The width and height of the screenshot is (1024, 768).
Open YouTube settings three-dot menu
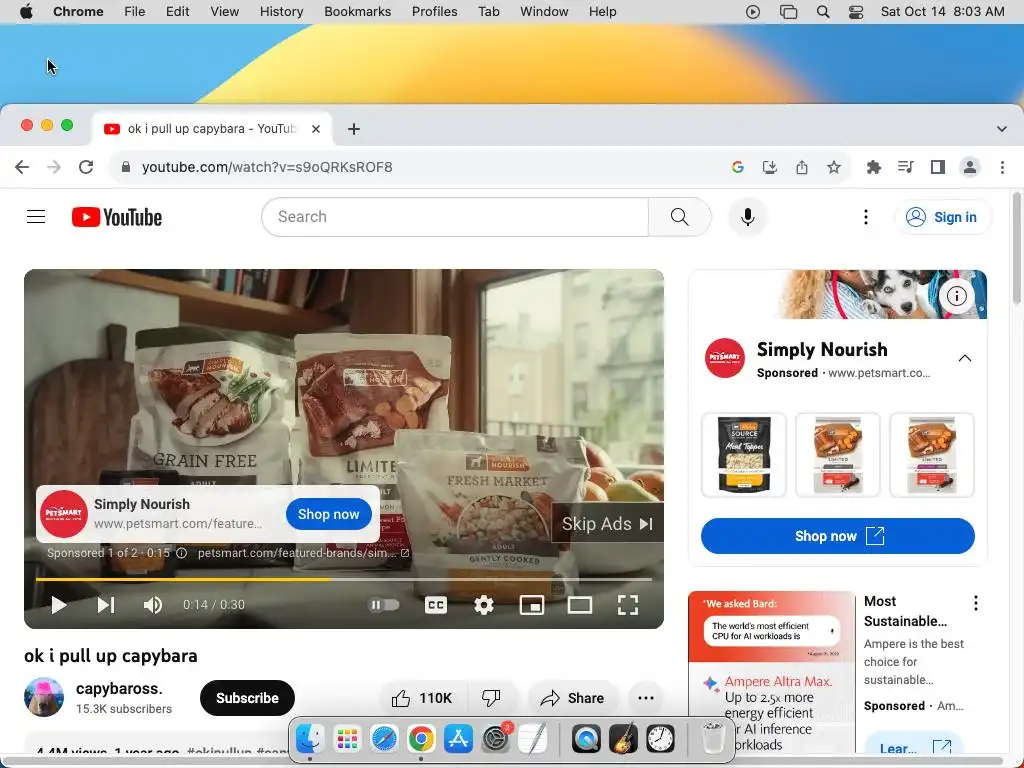pos(866,217)
